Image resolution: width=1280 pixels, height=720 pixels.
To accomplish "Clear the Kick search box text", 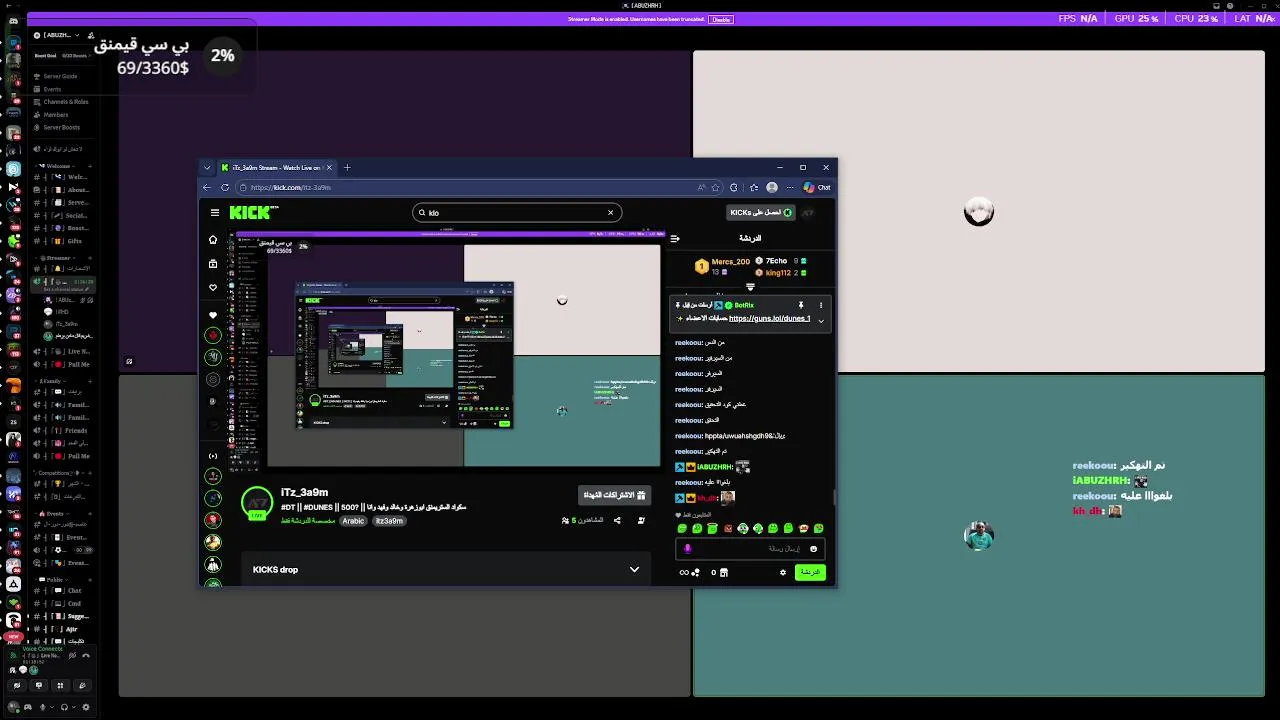I will point(610,212).
